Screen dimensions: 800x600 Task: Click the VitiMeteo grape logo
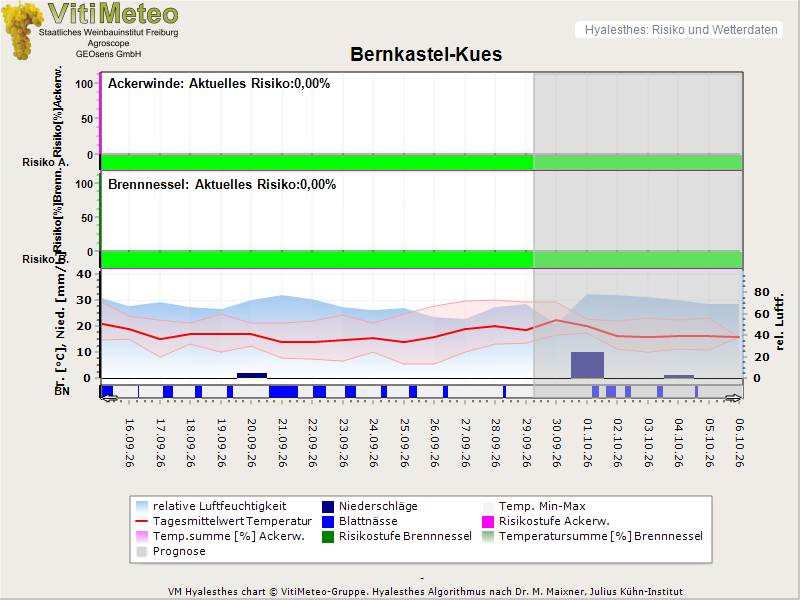click(x=21, y=31)
